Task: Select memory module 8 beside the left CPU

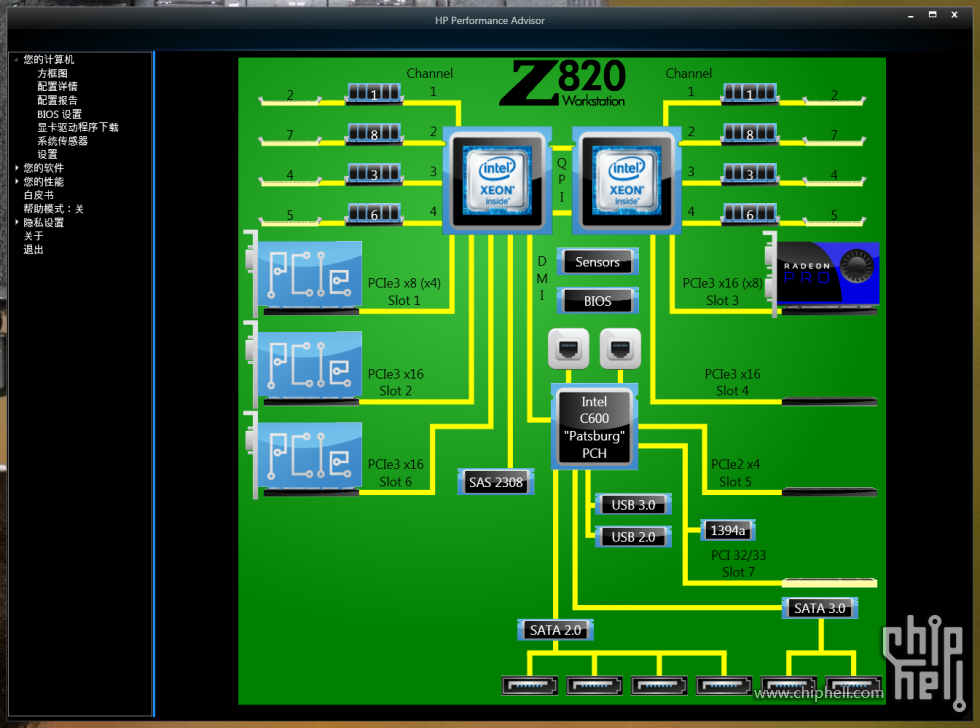Action: (374, 133)
